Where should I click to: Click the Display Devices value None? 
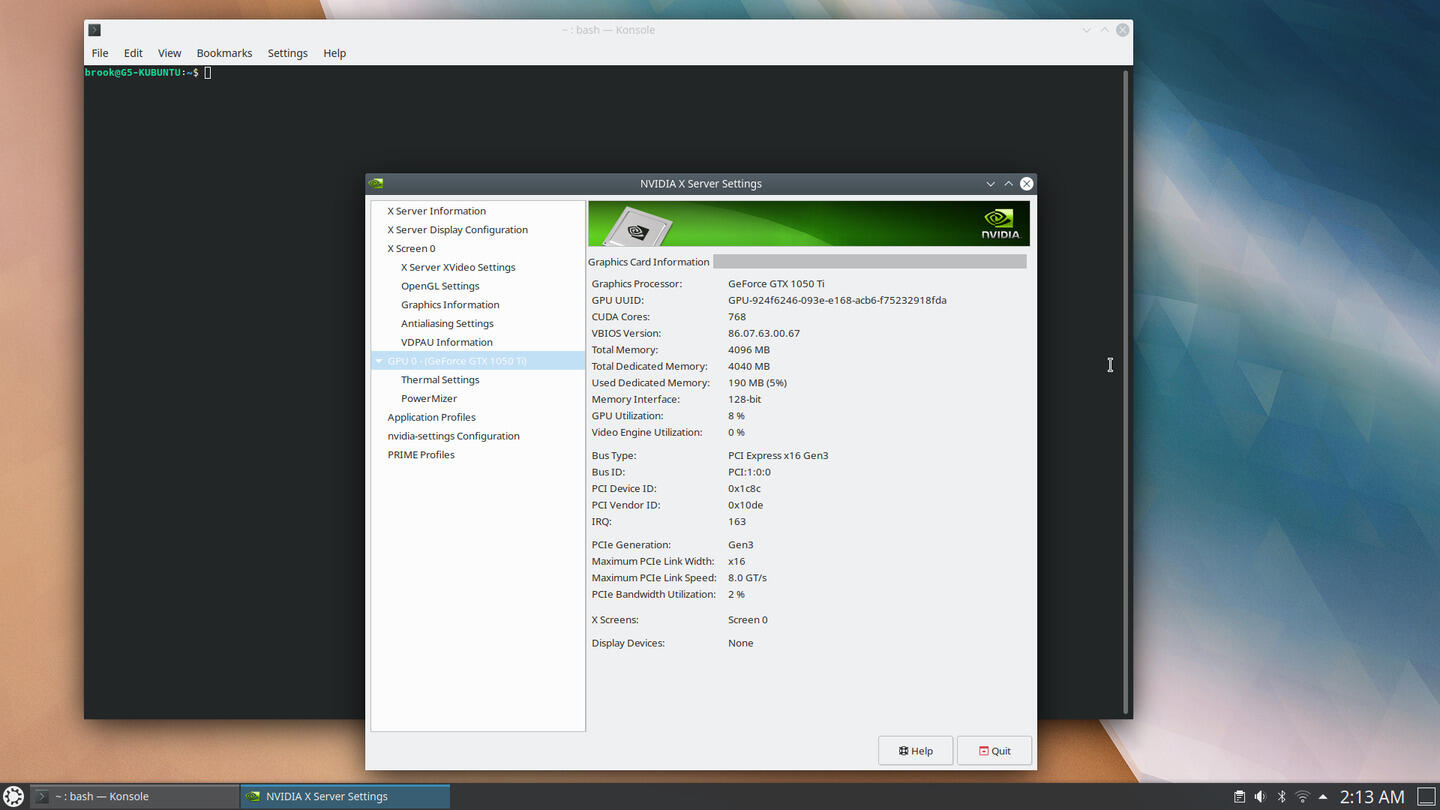coord(741,643)
